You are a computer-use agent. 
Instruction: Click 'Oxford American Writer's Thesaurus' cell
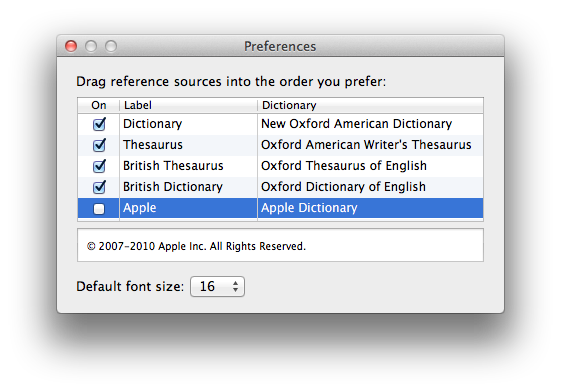[x=370, y=145]
